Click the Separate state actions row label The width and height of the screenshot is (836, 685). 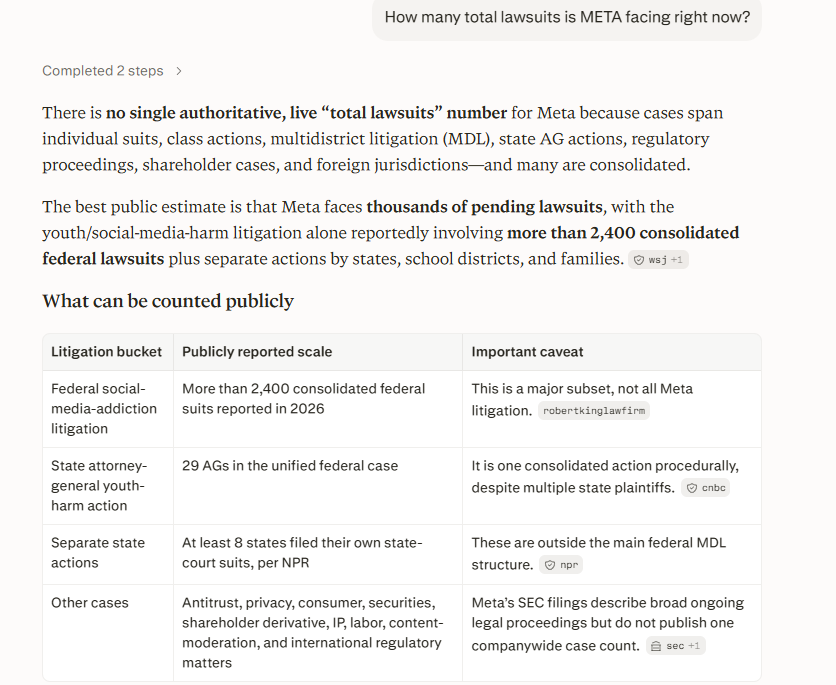(98, 553)
